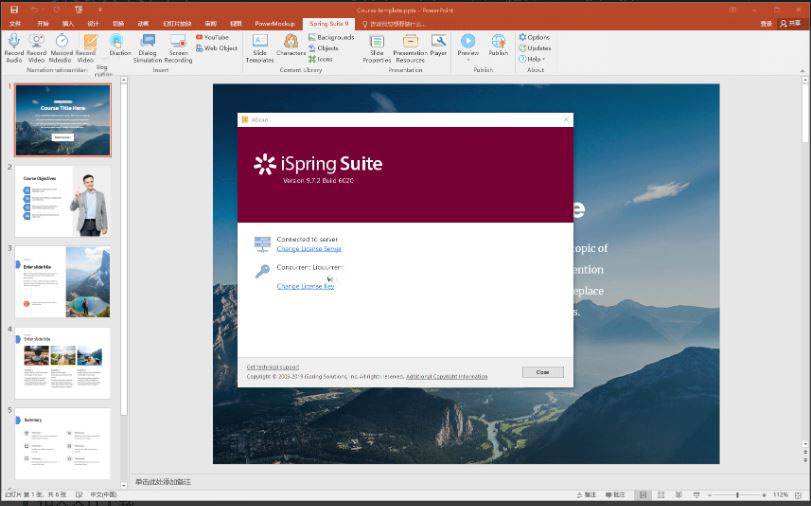Click the zoom in plus button

coord(764,495)
